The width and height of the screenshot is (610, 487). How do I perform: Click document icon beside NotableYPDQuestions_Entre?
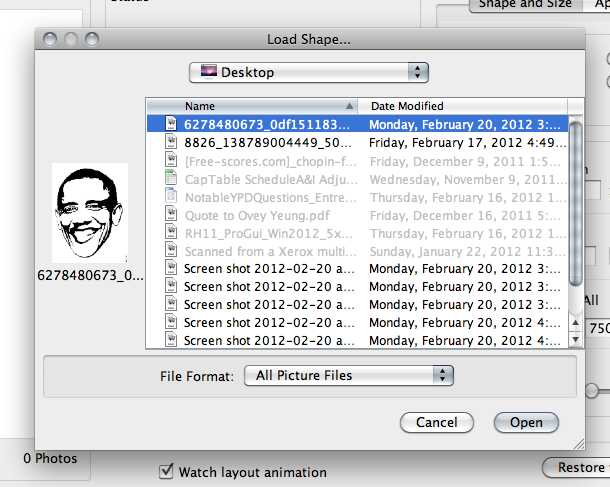coord(171,196)
